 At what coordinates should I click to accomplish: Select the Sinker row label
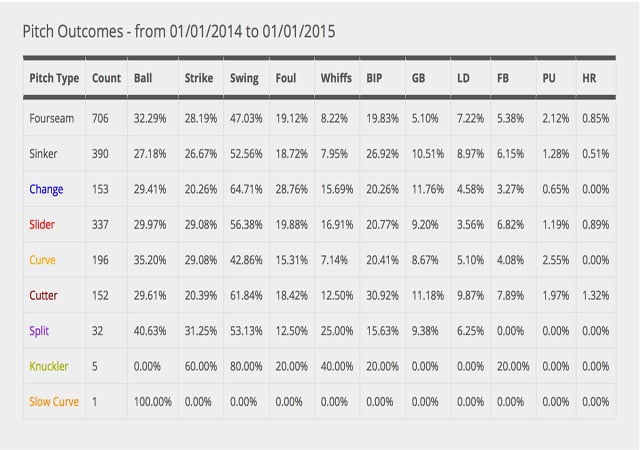coord(45,155)
